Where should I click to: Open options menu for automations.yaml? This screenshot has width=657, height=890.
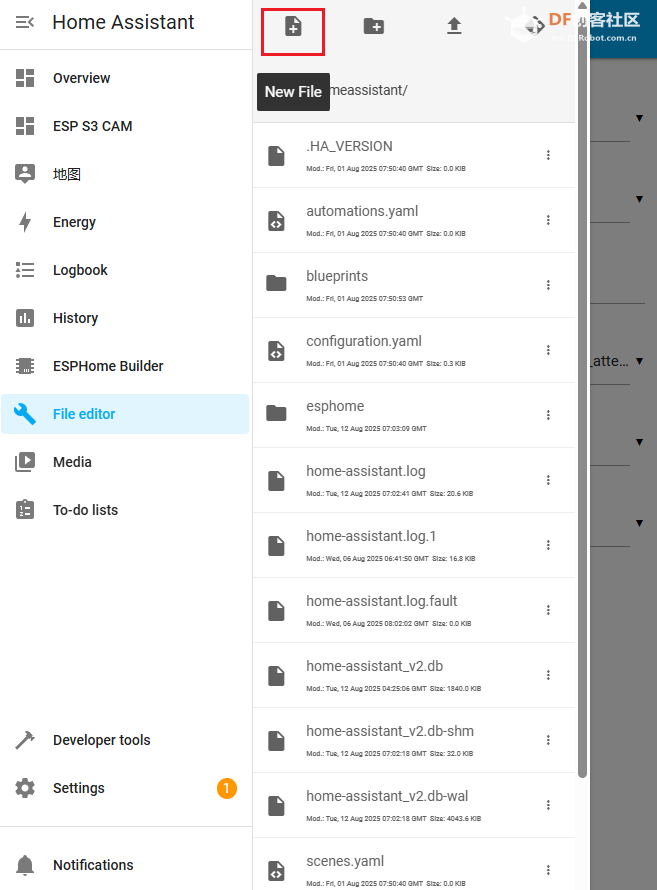[548, 220]
